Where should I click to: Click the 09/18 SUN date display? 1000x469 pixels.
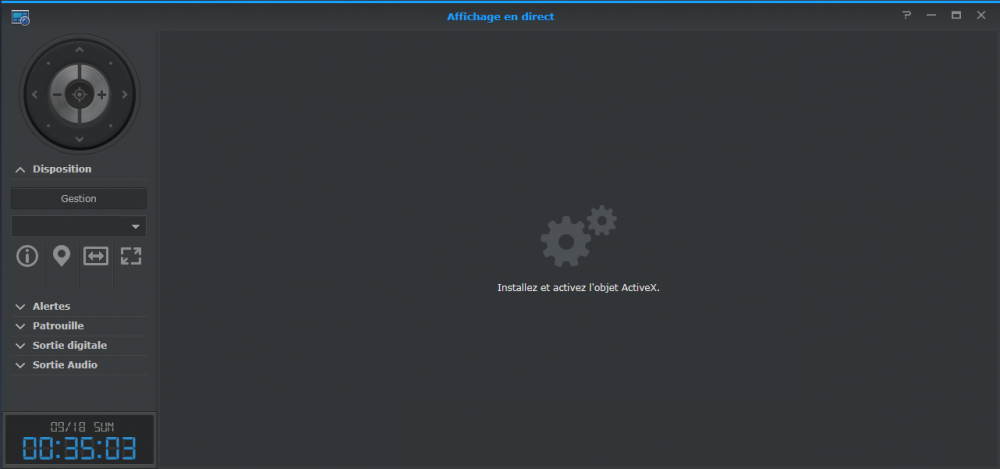(x=82, y=427)
